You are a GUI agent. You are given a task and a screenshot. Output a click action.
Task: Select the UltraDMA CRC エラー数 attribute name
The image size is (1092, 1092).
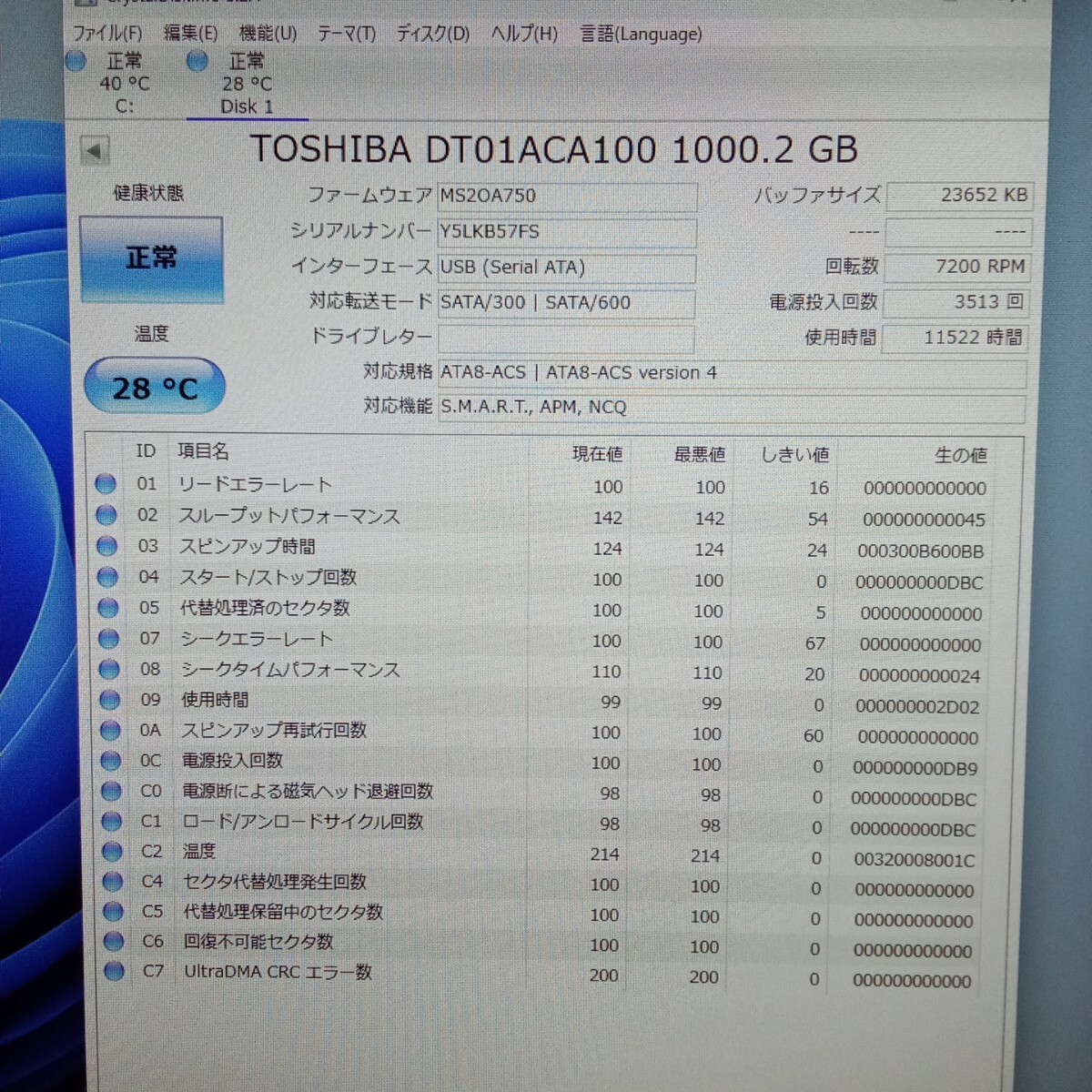click(x=278, y=972)
